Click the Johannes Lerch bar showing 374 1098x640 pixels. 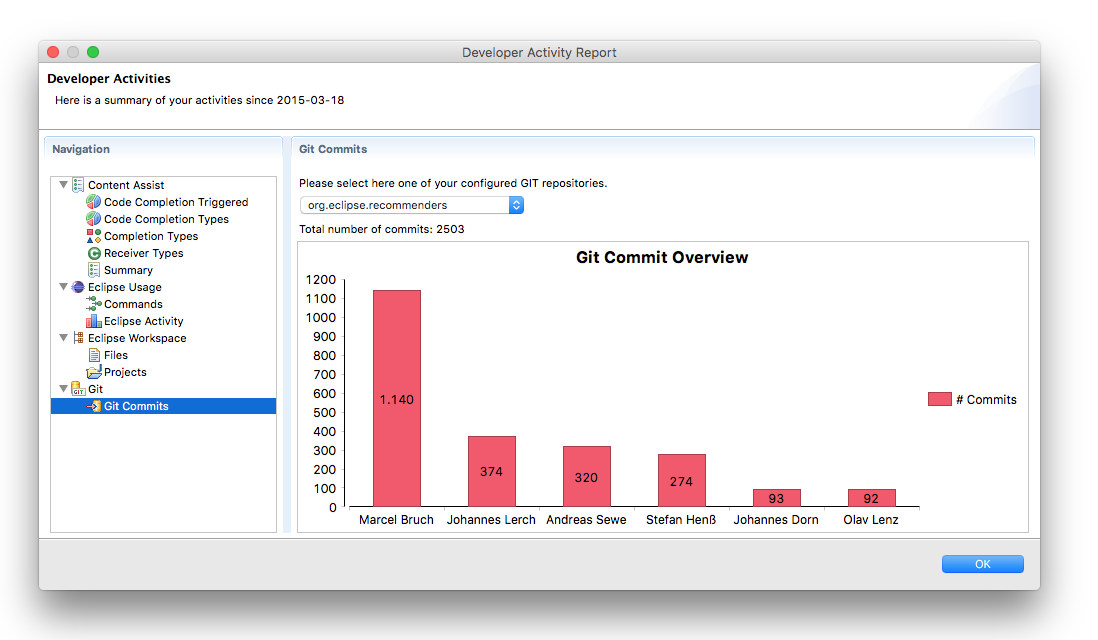point(491,471)
